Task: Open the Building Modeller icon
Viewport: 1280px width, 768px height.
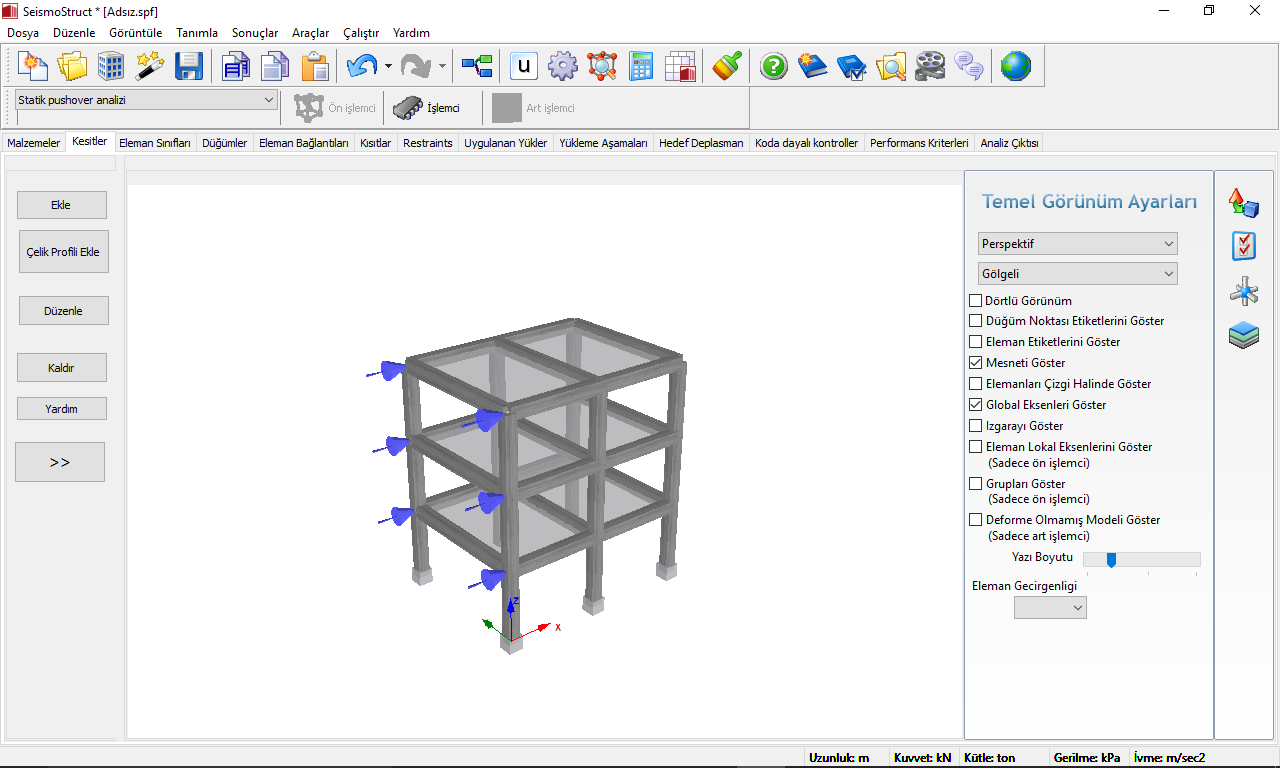Action: click(x=111, y=67)
